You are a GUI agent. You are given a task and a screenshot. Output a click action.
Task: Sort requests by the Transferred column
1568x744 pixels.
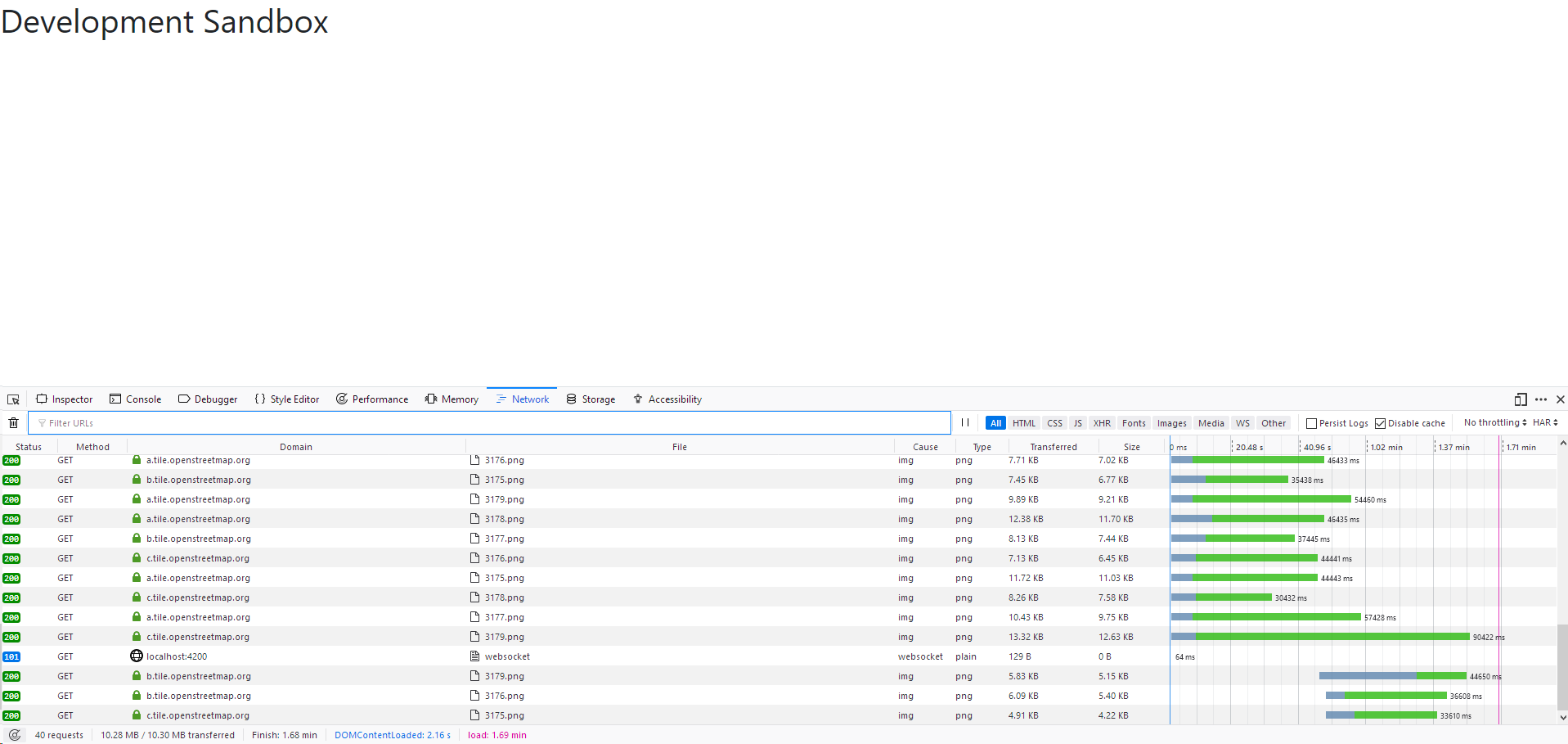click(1054, 447)
